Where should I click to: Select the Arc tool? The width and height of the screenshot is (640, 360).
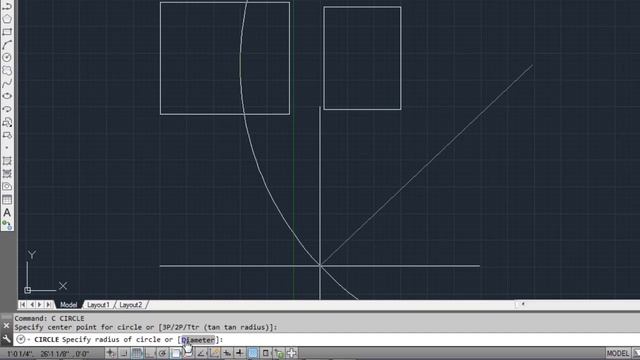[x=7, y=45]
